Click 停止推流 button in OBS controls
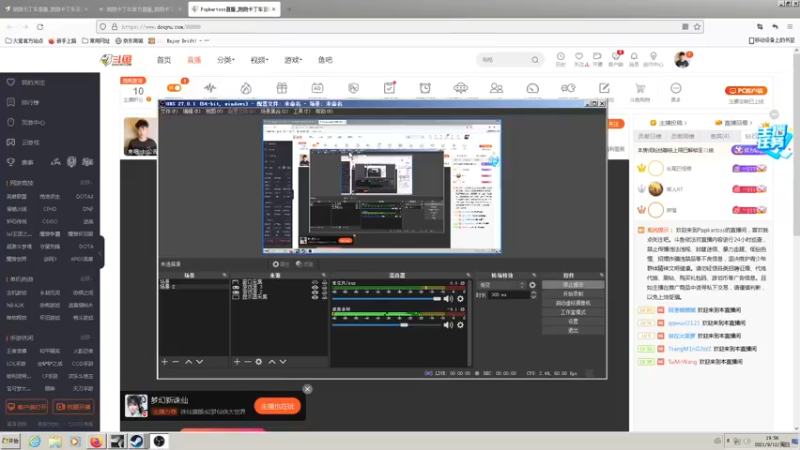 573,285
